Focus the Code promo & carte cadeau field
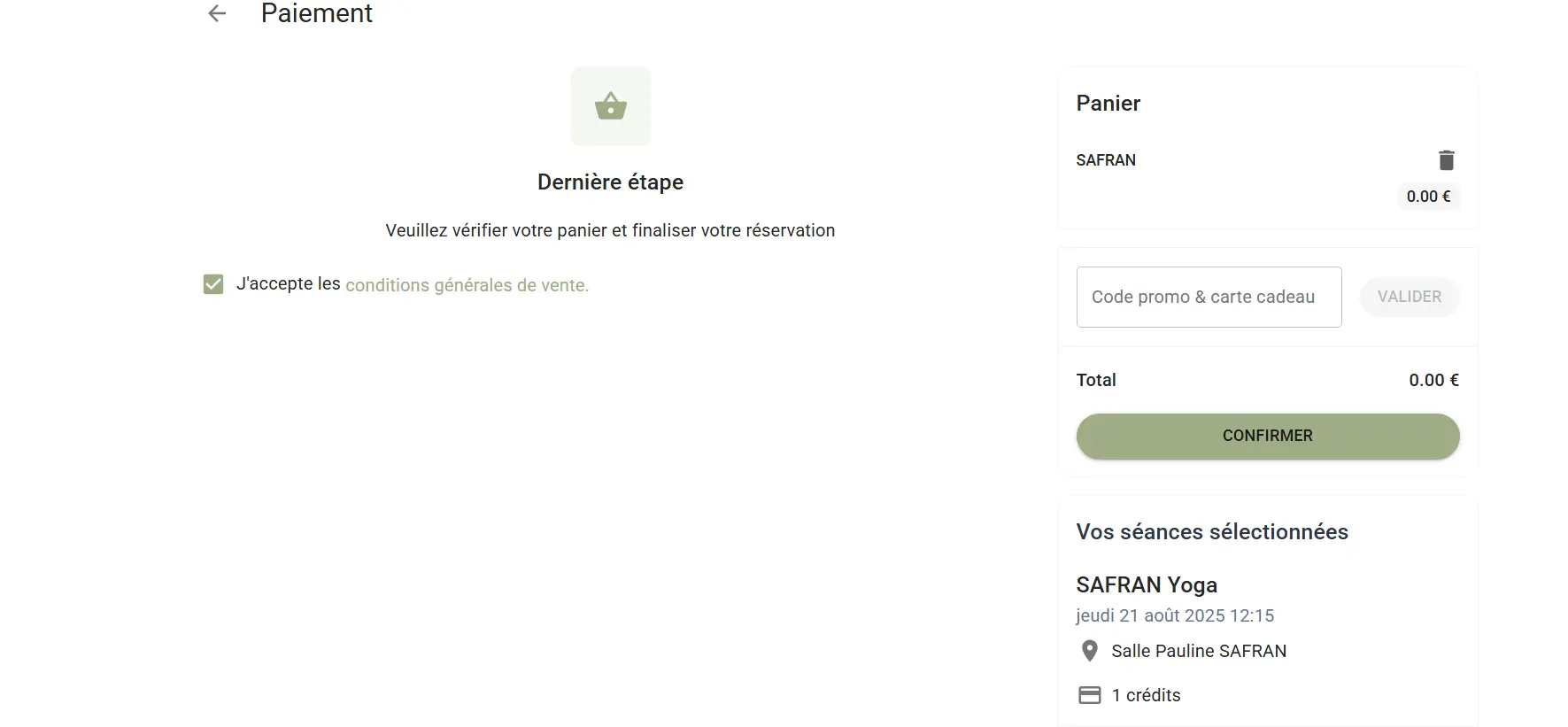1568x727 pixels. (1209, 297)
